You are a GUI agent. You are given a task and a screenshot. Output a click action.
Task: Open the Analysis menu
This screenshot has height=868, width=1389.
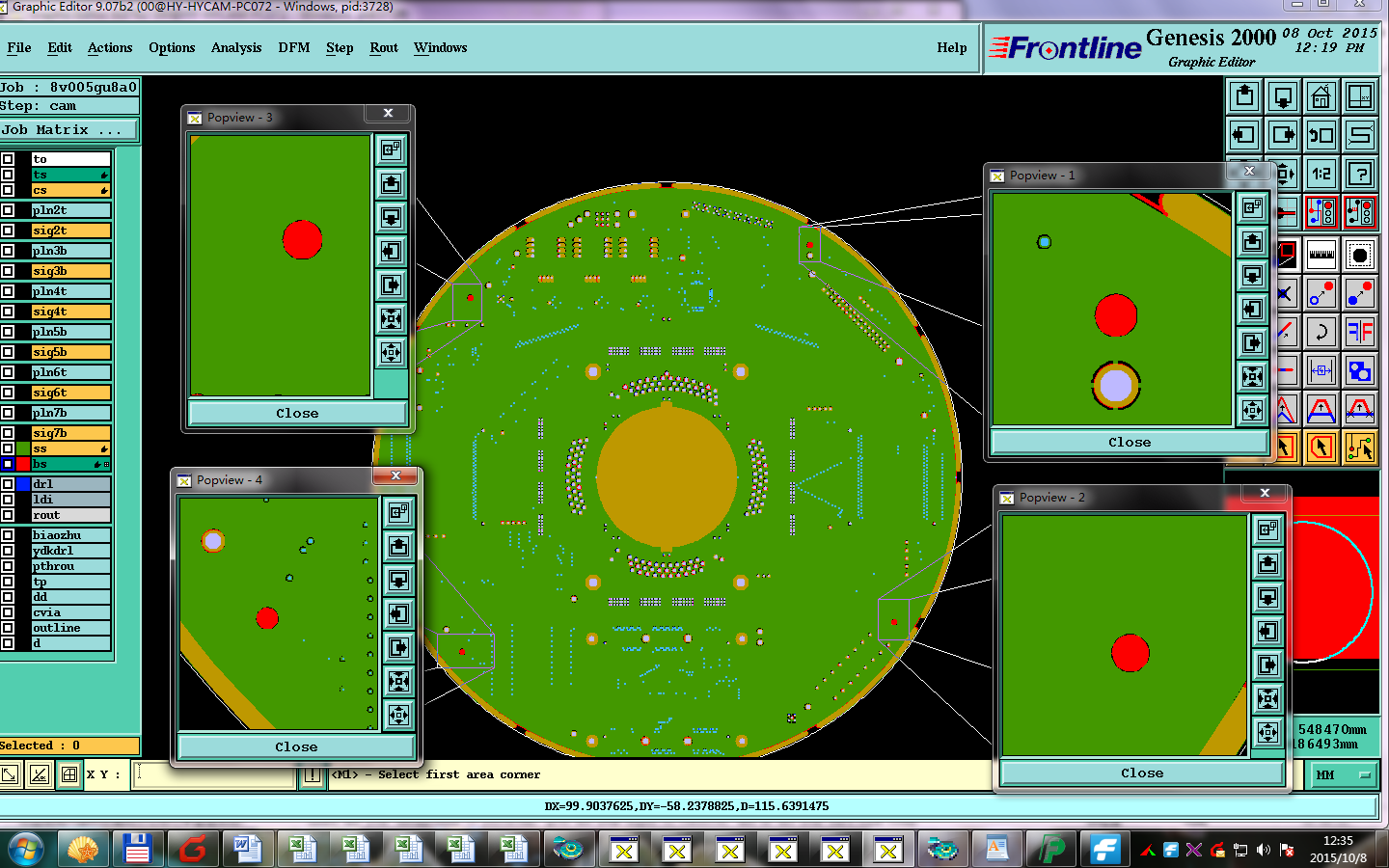pyautogui.click(x=236, y=47)
